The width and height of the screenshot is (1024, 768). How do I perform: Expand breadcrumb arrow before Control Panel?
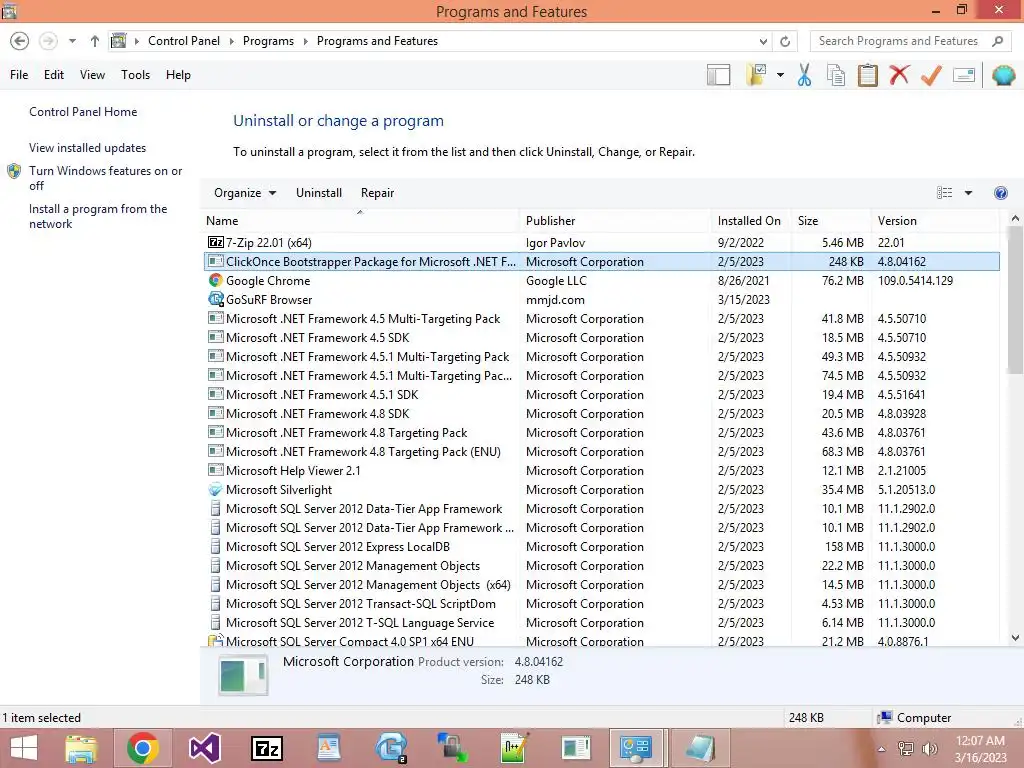pos(136,41)
